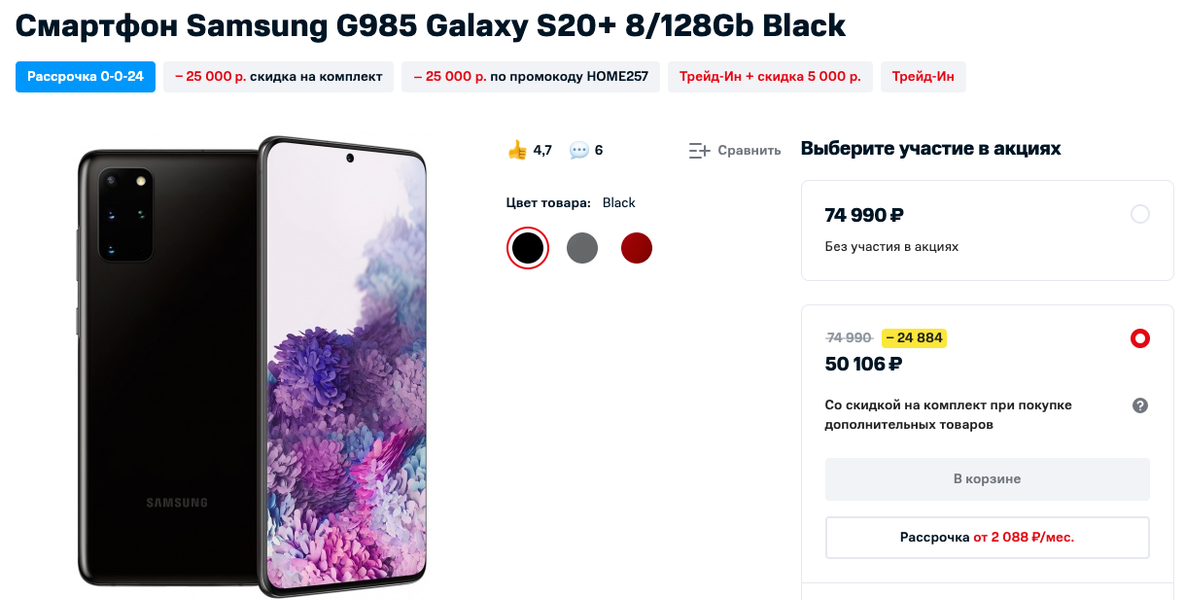Open the Samsung Galaxy S20+ product image
This screenshot has height=600, width=1185.
tap(252, 365)
